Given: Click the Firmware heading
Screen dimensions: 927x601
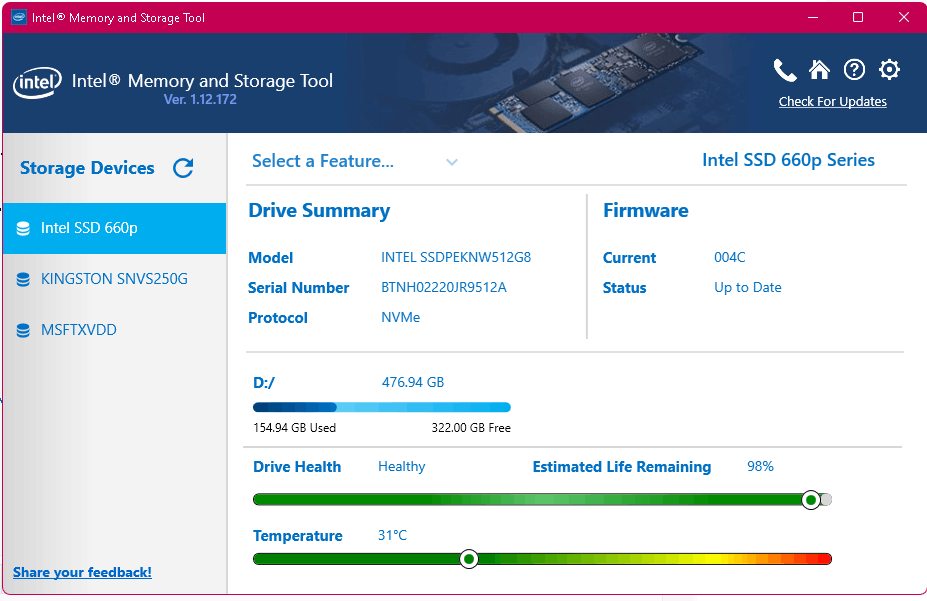Looking at the screenshot, I should pyautogui.click(x=646, y=211).
